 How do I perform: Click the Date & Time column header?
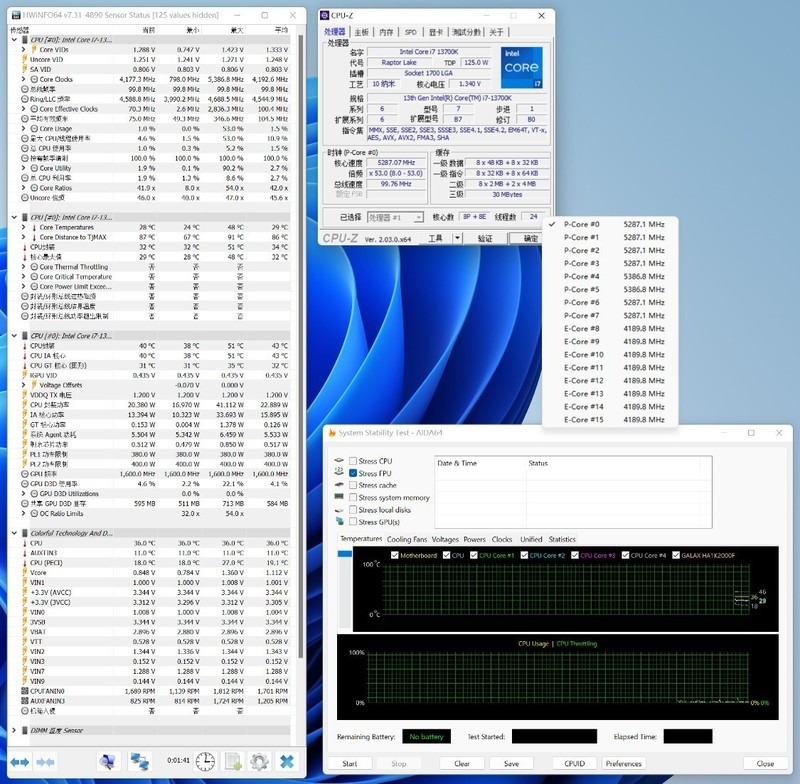455,460
